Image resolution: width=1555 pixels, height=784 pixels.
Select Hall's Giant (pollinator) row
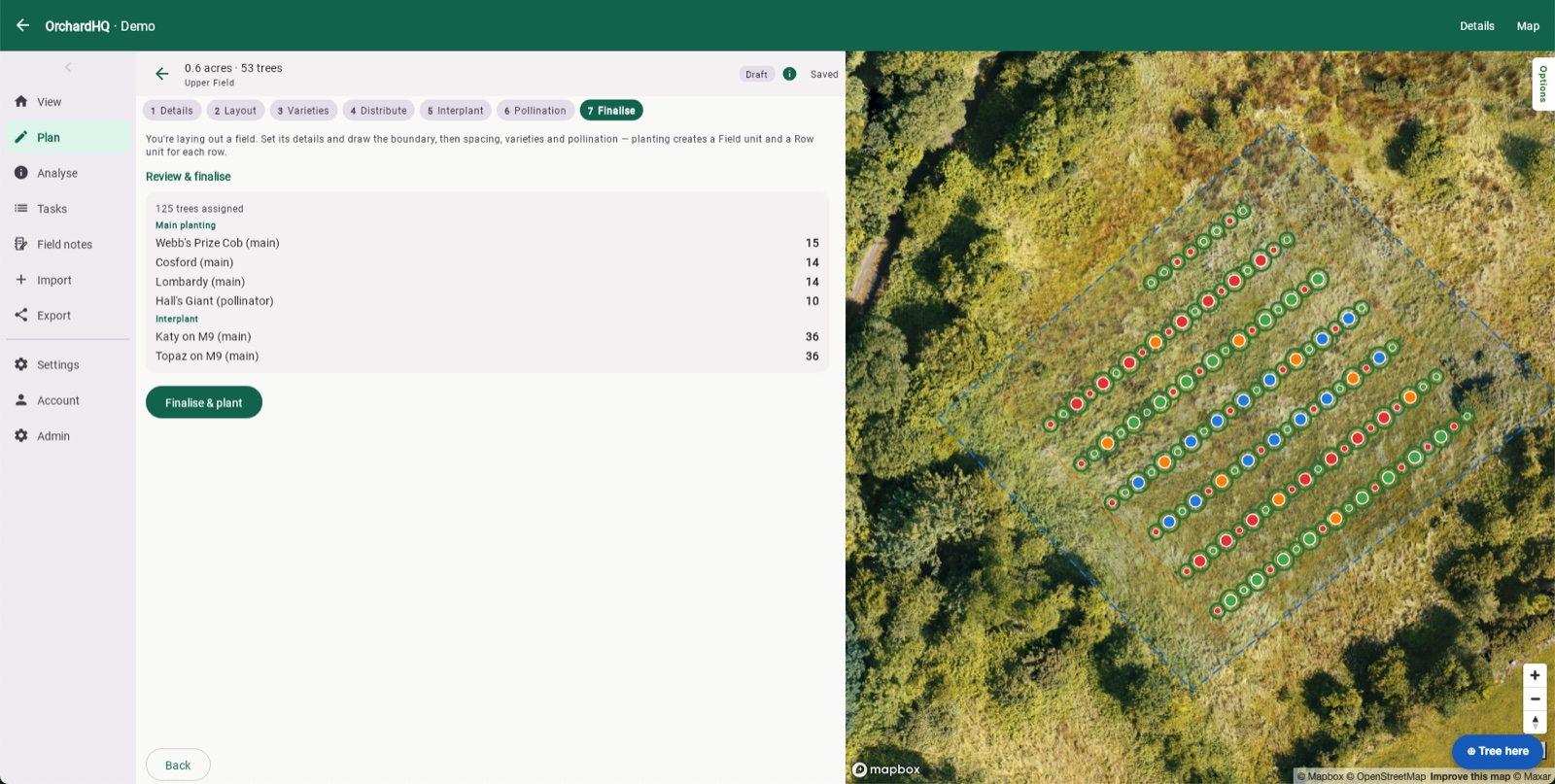pos(487,301)
